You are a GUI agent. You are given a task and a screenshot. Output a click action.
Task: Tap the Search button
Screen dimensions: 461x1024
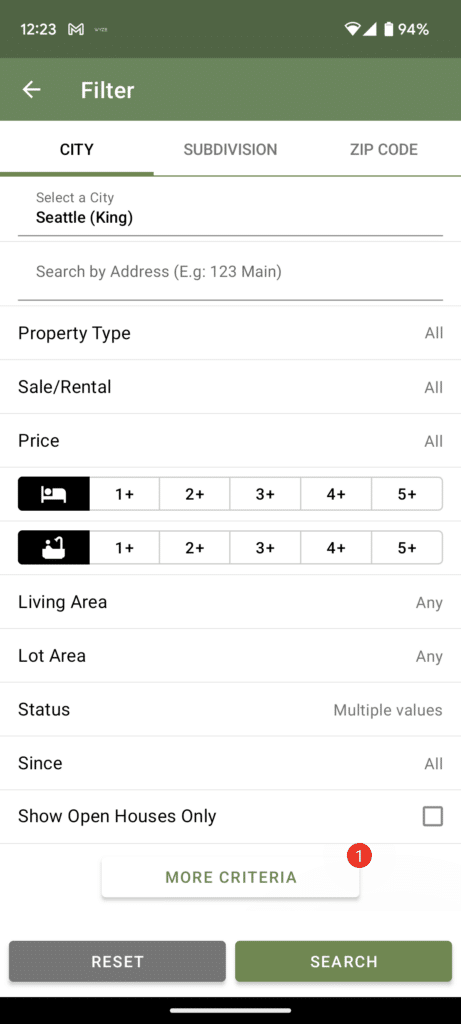343,961
